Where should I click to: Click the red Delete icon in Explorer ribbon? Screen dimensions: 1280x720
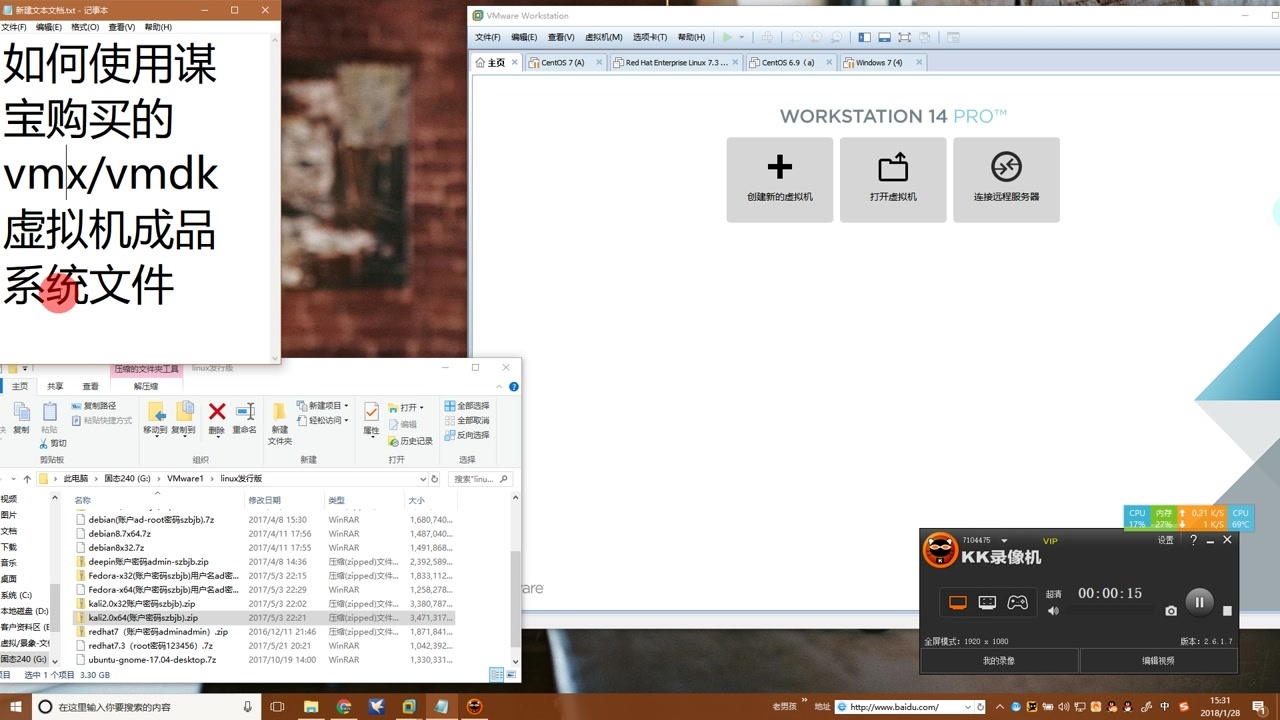(217, 411)
